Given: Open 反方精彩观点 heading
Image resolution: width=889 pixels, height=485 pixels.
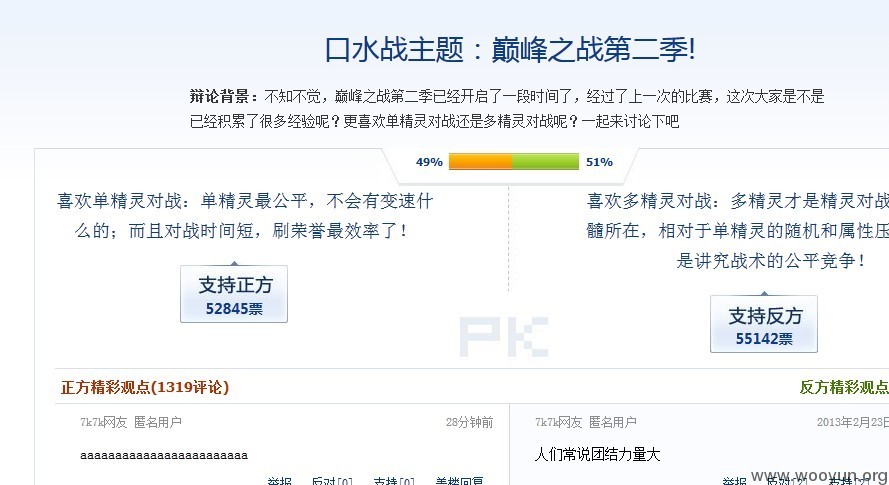Looking at the screenshot, I should tap(844, 387).
